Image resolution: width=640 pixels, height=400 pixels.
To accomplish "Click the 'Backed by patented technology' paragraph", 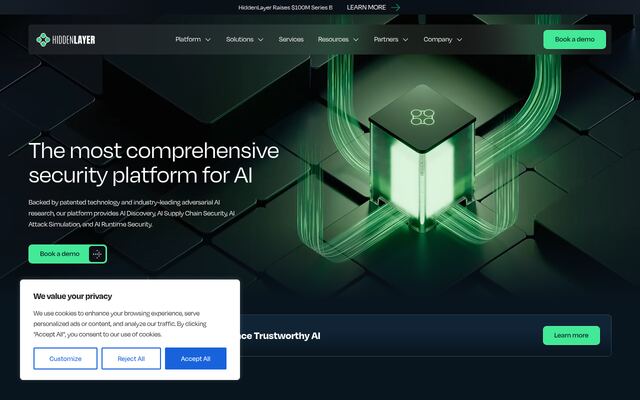I will (131, 213).
